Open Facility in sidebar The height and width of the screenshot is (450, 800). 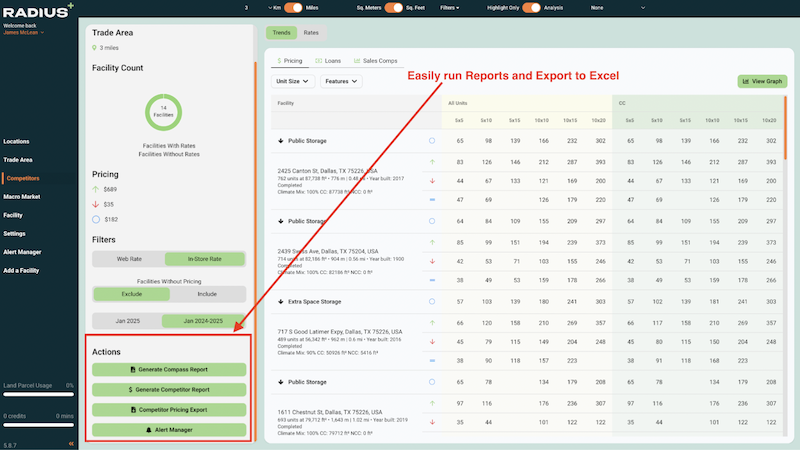tap(13, 215)
